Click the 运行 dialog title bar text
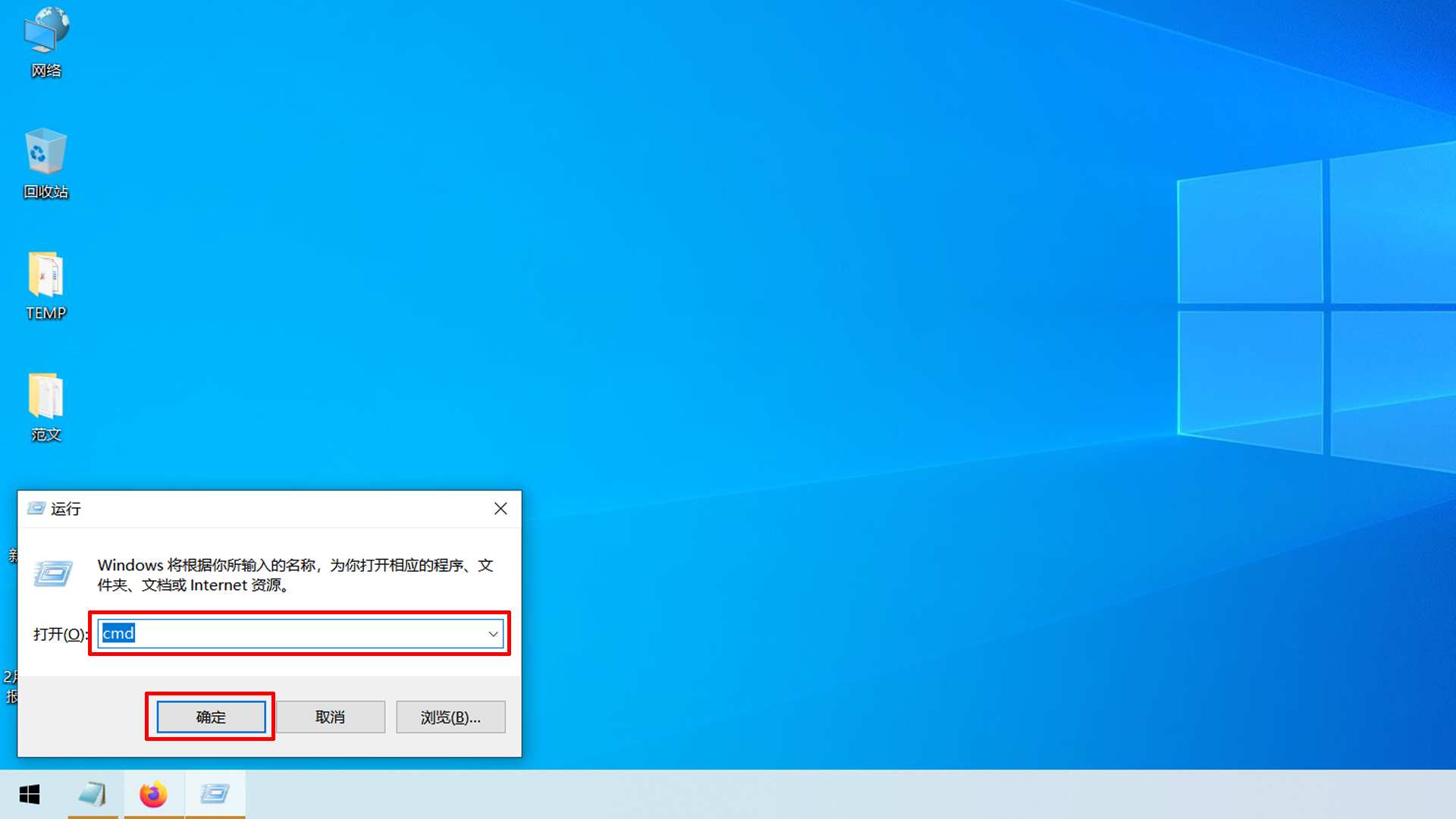1456x819 pixels. coord(66,509)
